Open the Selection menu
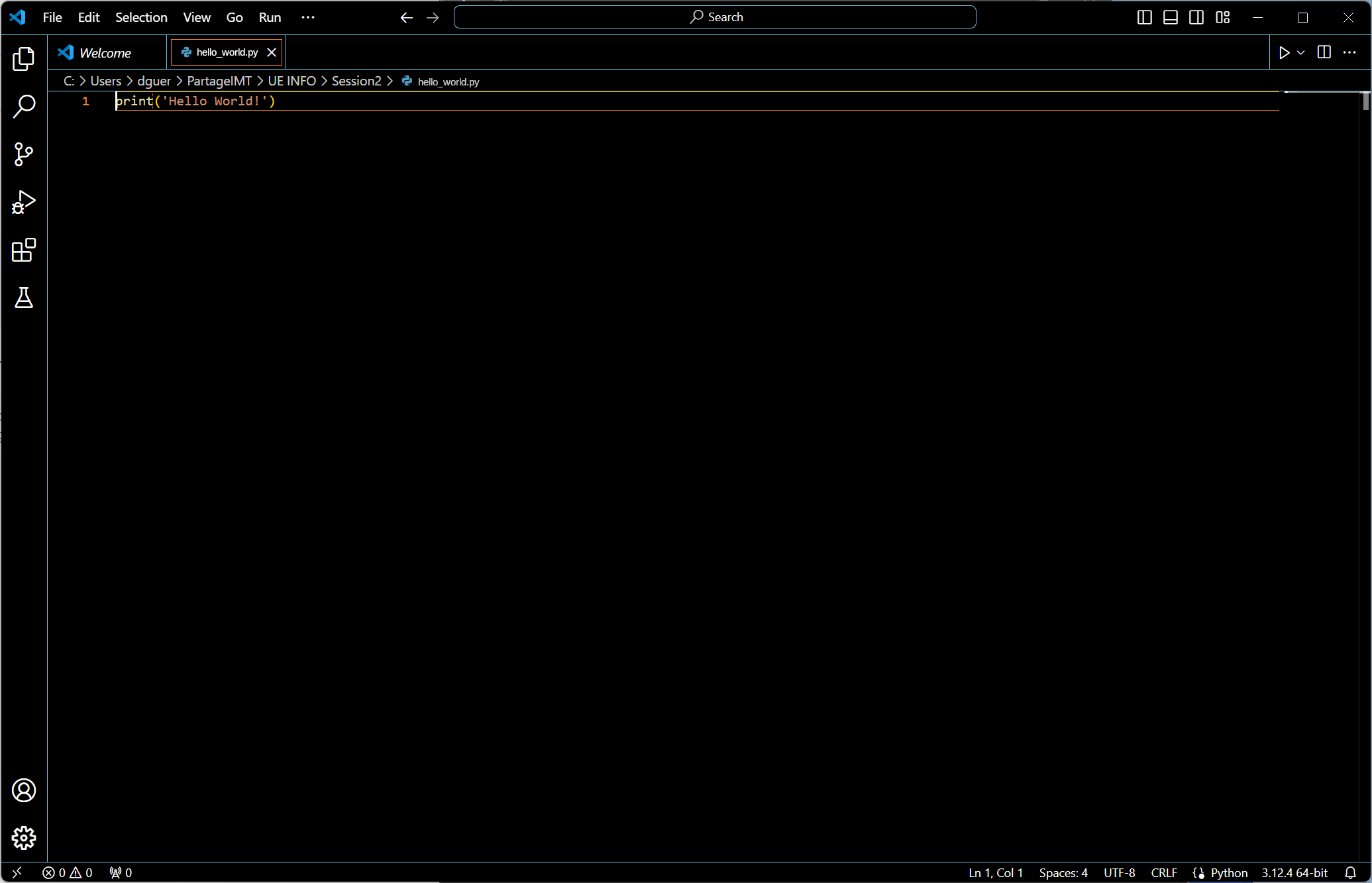The width and height of the screenshot is (1372, 883). (141, 17)
